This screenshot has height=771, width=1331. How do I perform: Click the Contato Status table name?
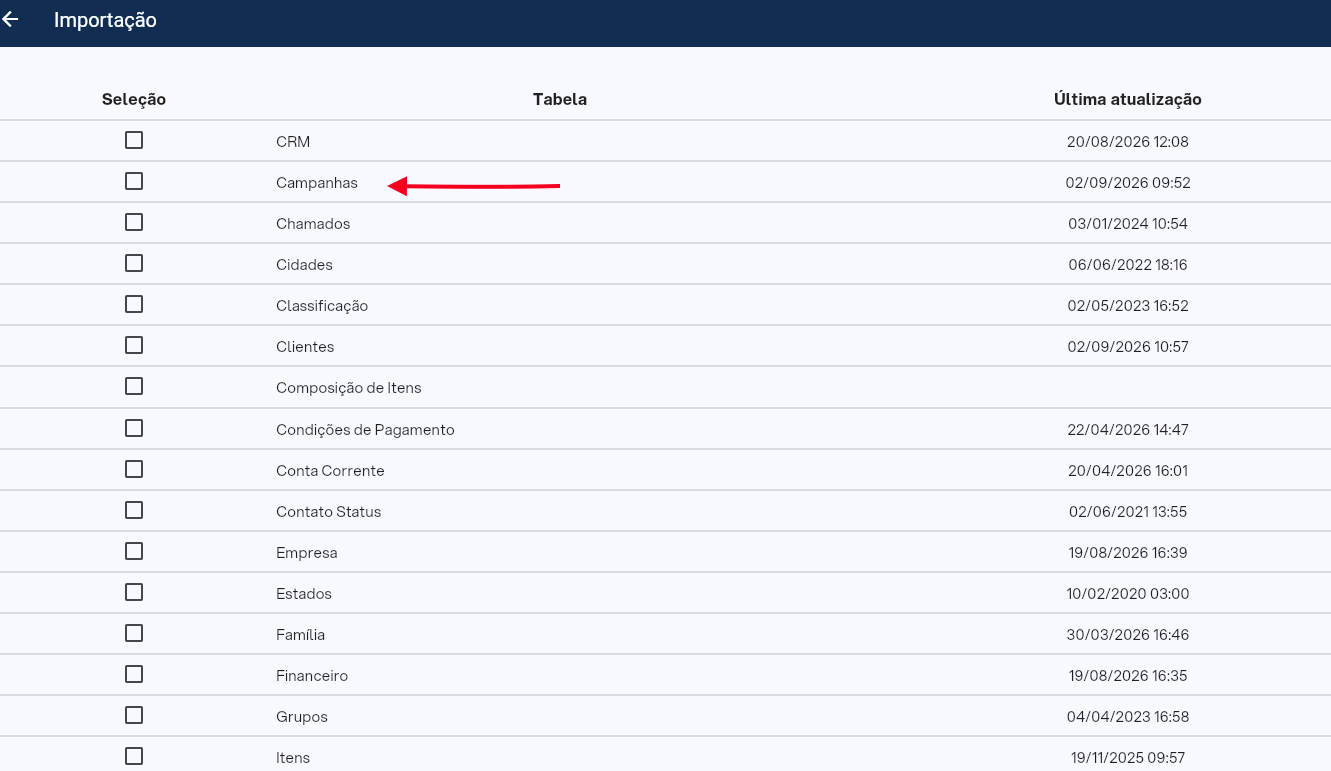(x=329, y=512)
